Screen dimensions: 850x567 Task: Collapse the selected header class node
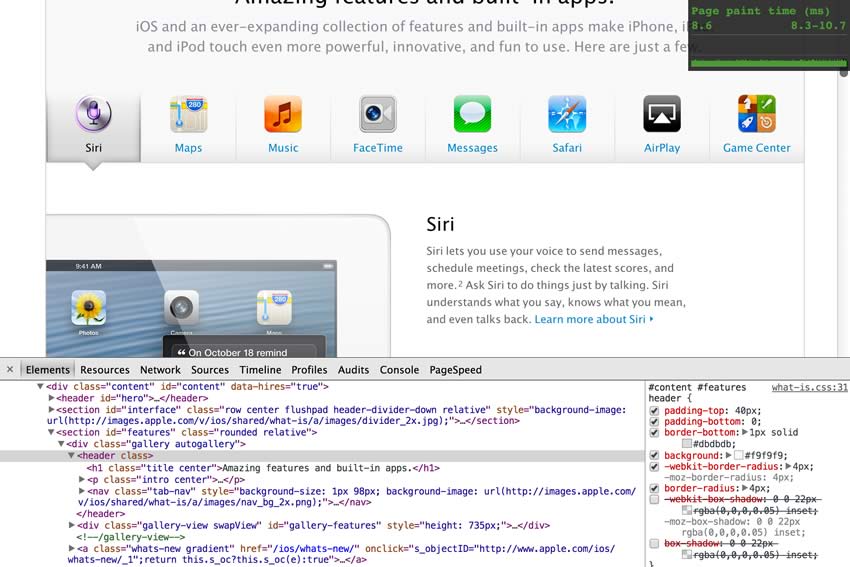(x=71, y=455)
